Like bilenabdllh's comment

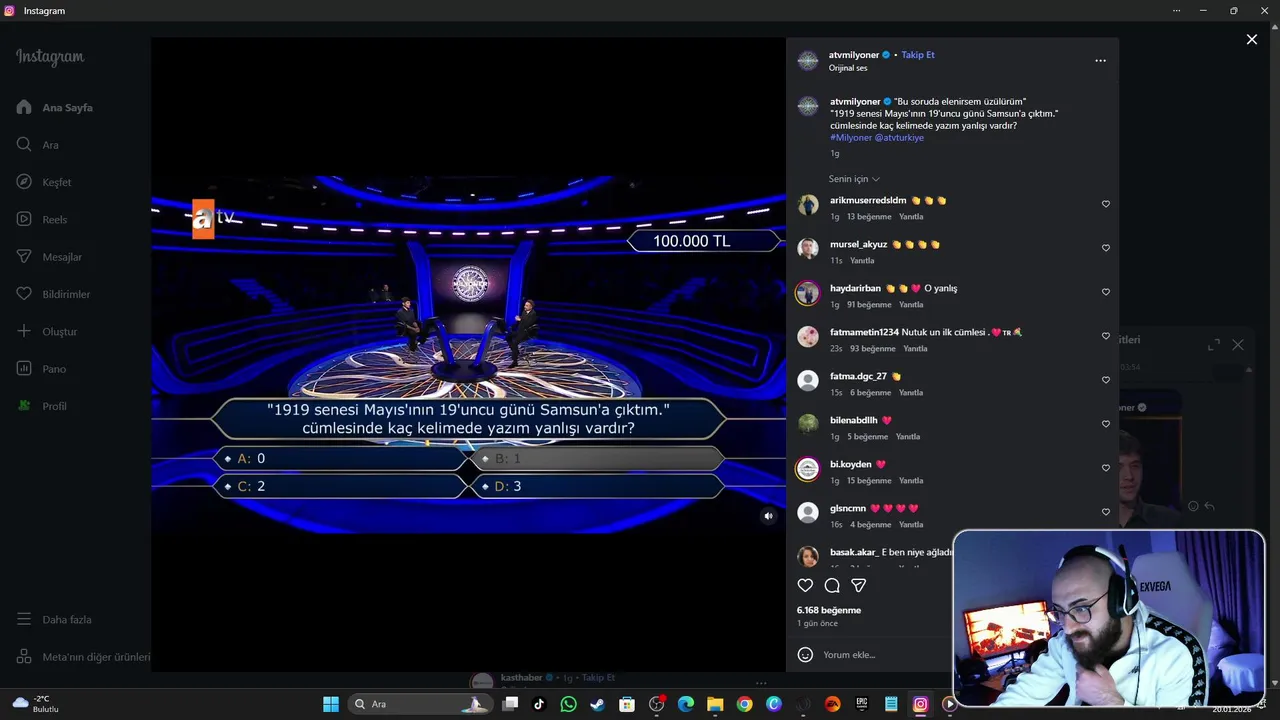(x=1105, y=424)
